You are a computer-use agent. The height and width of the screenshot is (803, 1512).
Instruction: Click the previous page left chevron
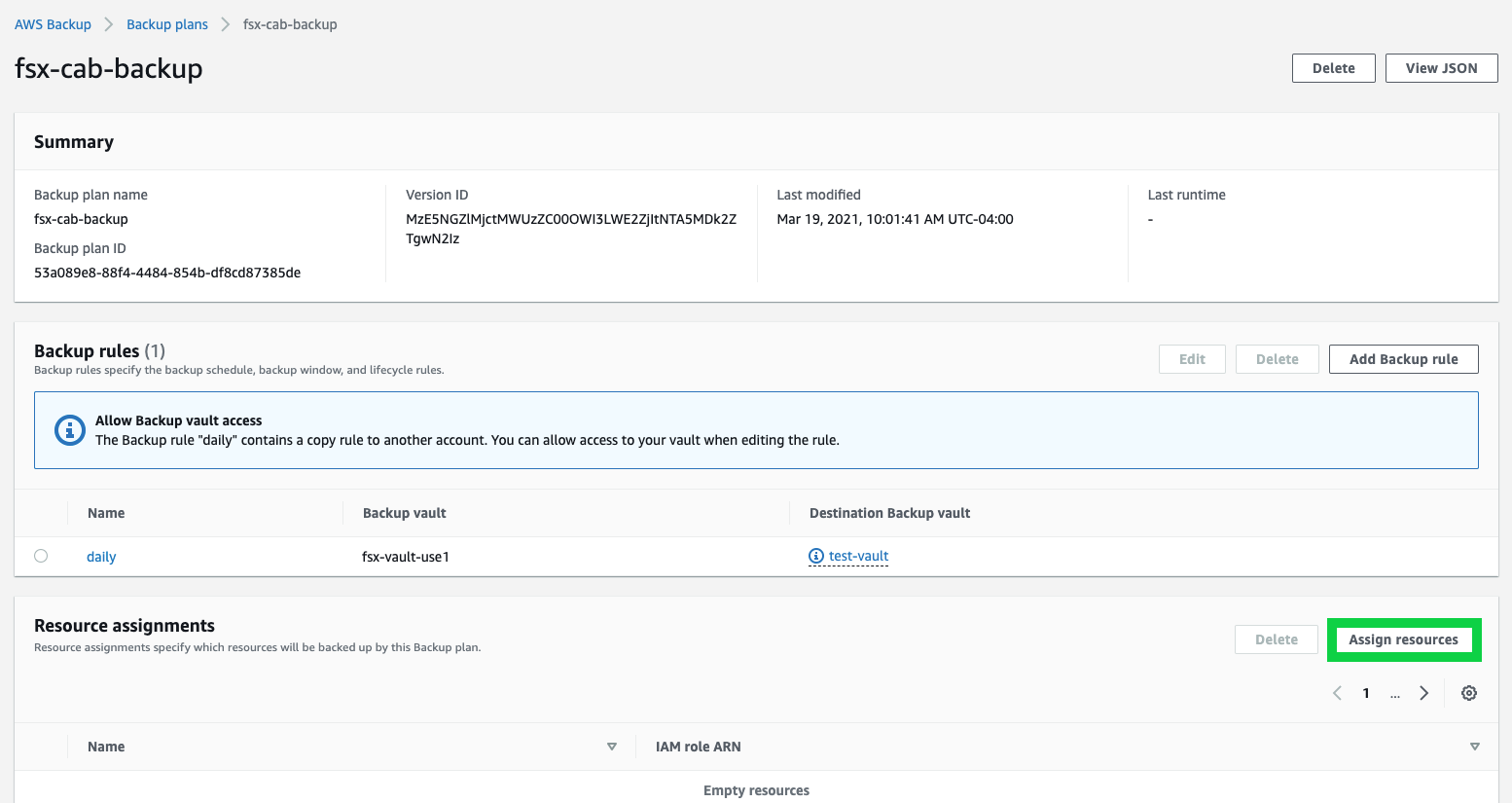tap(1336, 692)
